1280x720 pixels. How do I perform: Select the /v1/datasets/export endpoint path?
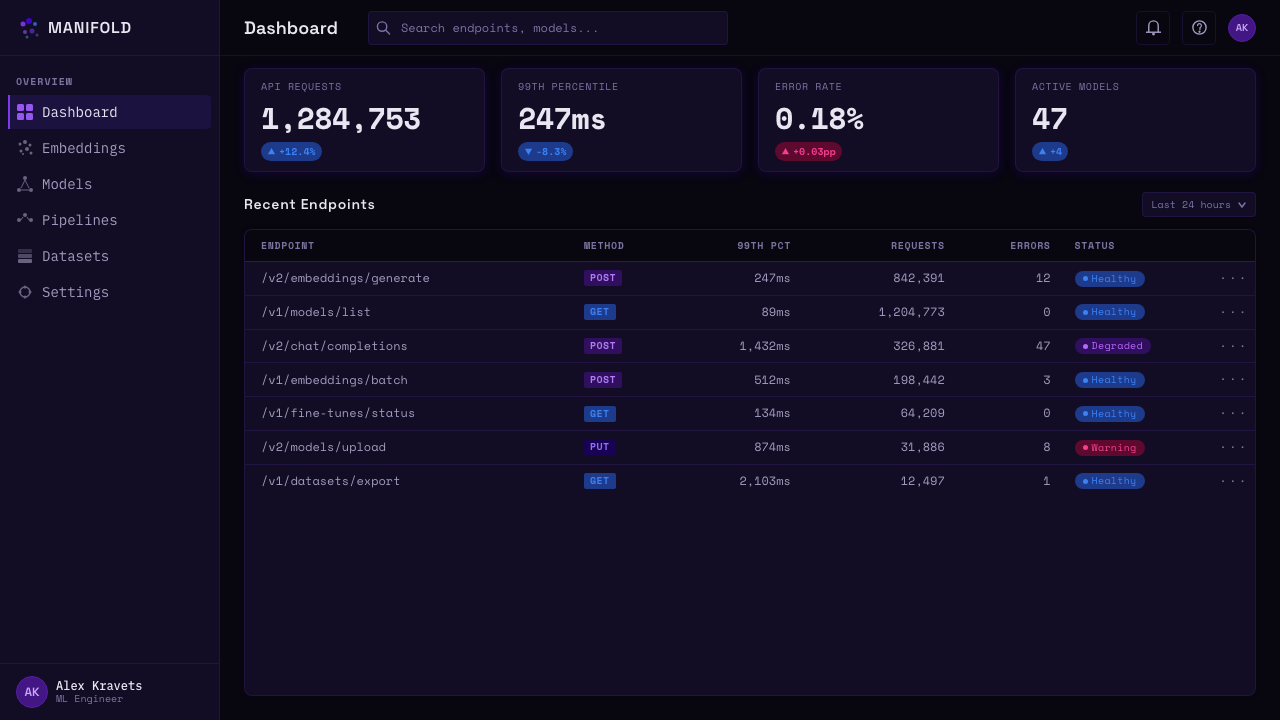click(331, 481)
